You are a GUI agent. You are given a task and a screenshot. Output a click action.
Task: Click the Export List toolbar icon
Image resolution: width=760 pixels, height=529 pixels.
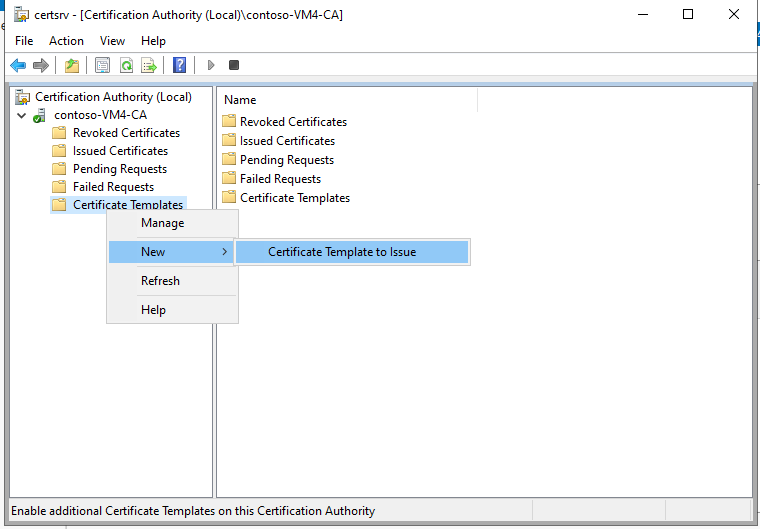149,65
